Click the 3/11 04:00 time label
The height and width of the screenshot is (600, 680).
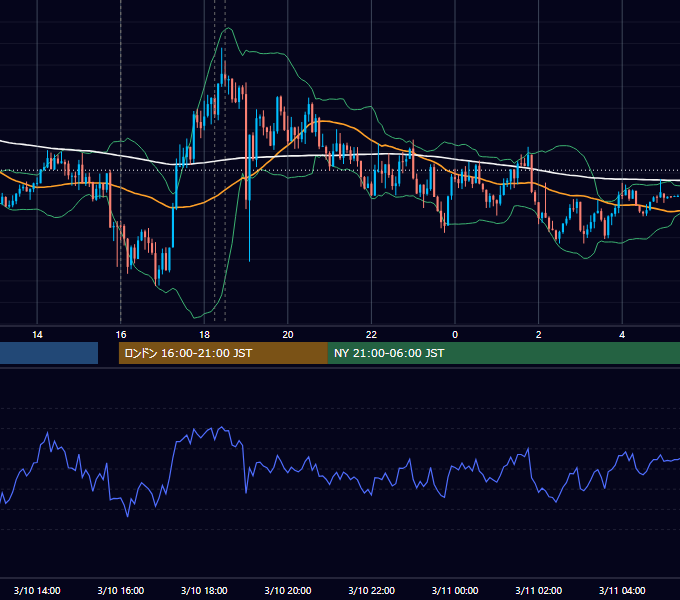(622, 590)
